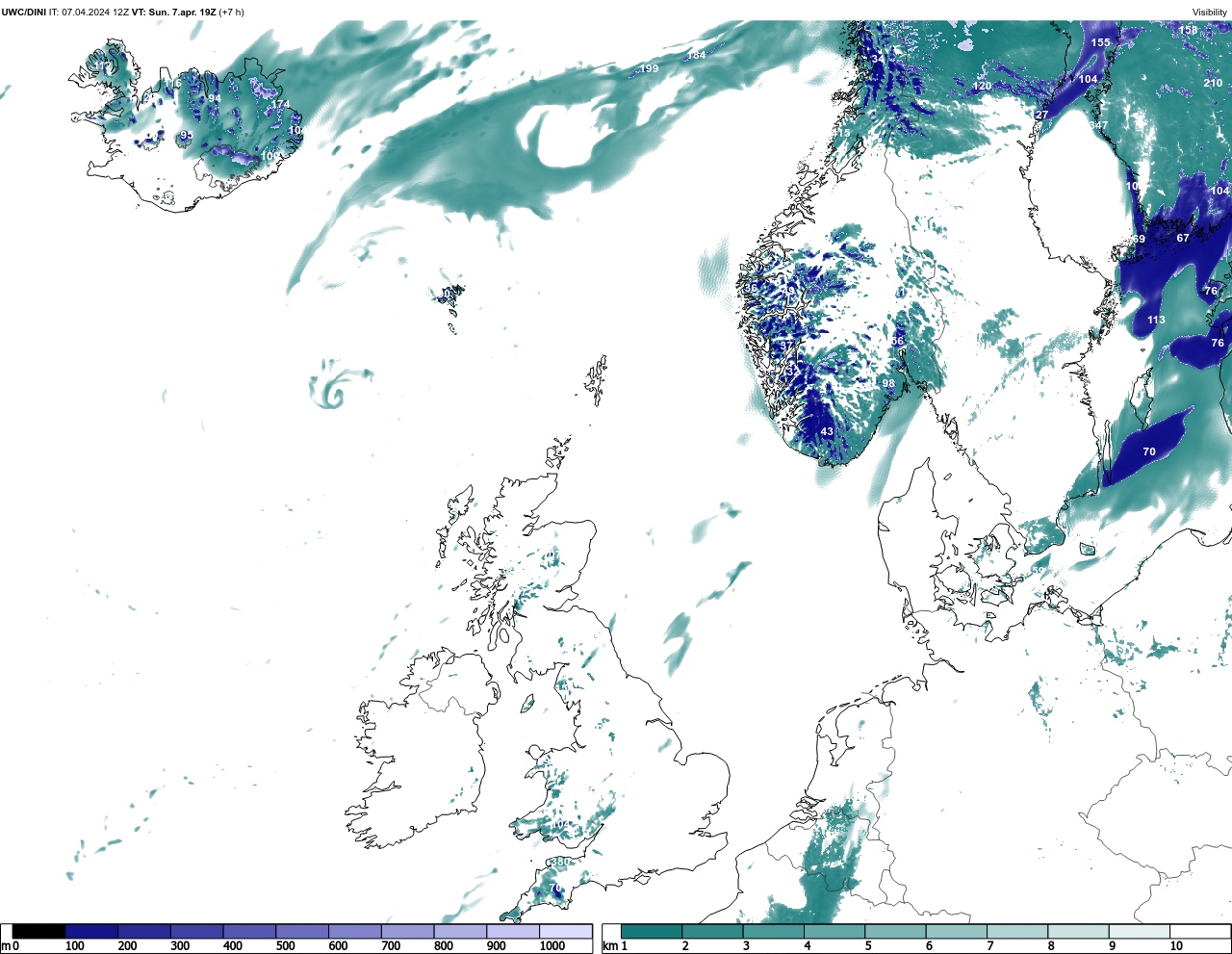Pick the 600 m legend color swatch
The width and height of the screenshot is (1232, 954).
point(355,932)
